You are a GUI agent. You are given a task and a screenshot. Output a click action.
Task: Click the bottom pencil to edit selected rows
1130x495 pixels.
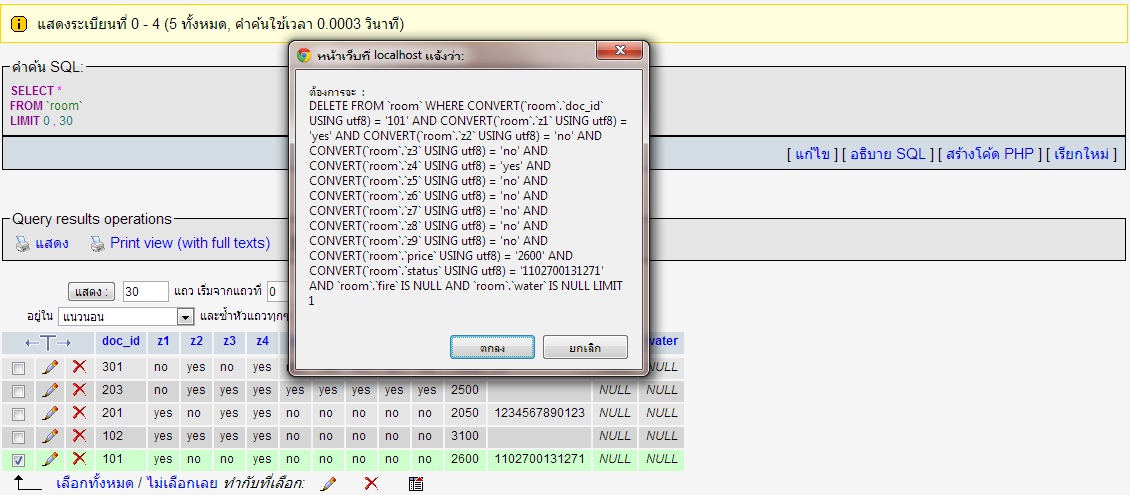328,484
